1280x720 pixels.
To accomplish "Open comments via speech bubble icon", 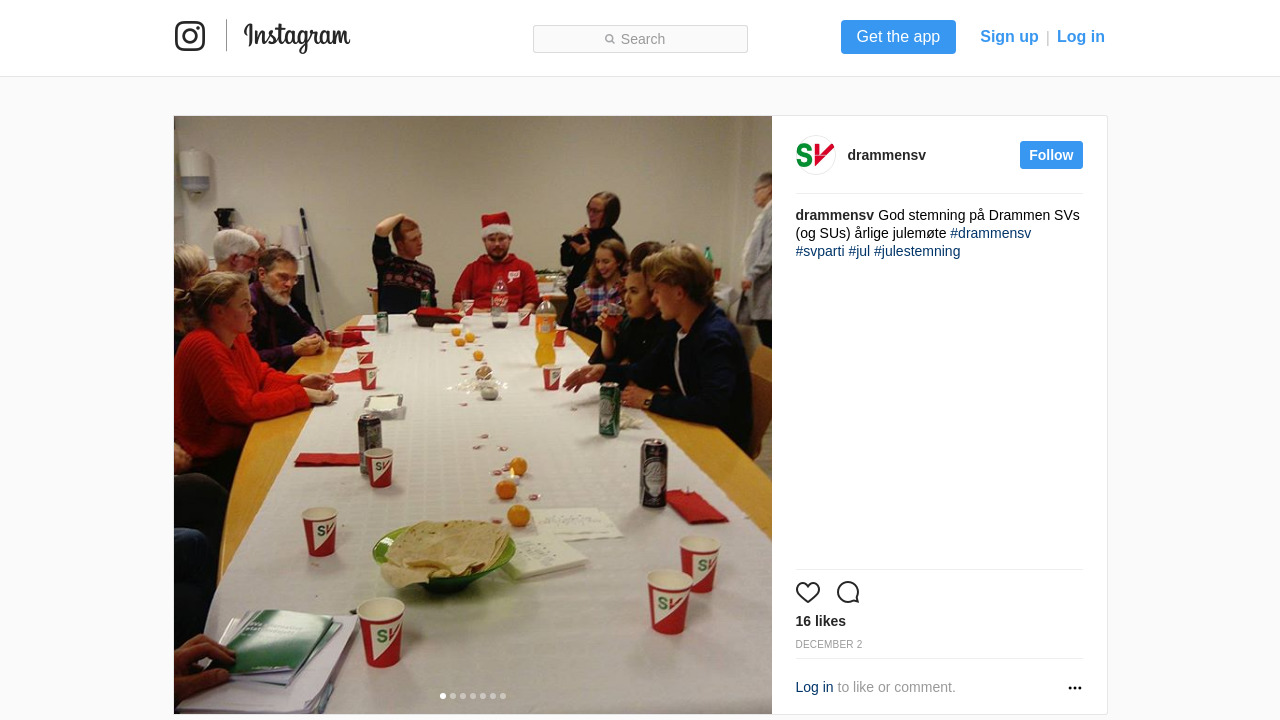I will (848, 592).
